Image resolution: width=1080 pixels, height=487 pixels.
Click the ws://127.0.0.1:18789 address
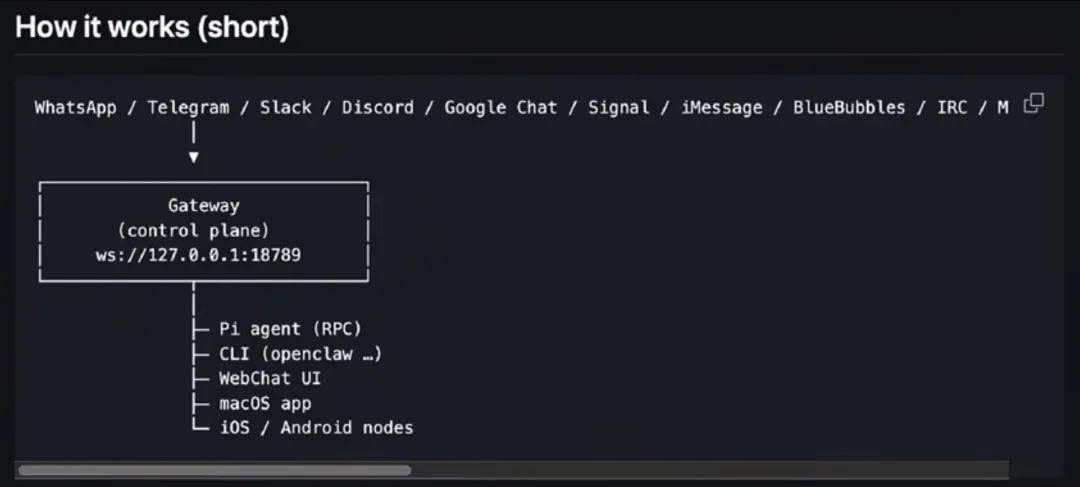(198, 255)
